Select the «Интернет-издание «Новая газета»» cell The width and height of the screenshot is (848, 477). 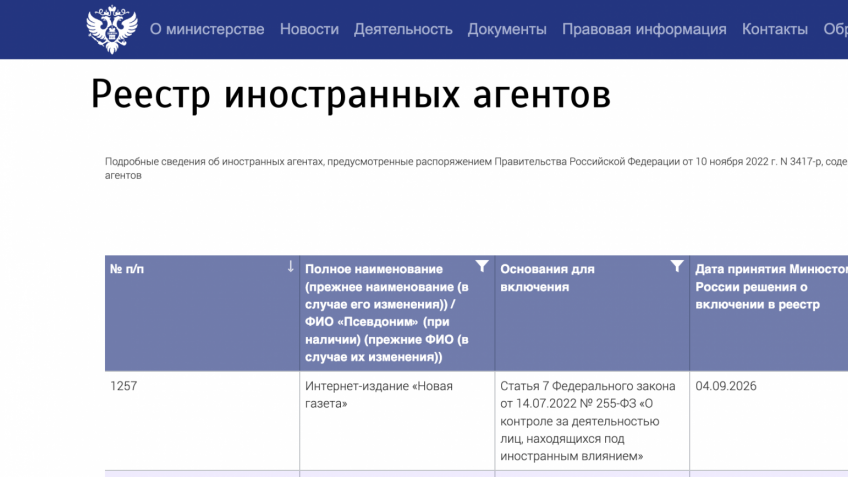[x=397, y=421]
